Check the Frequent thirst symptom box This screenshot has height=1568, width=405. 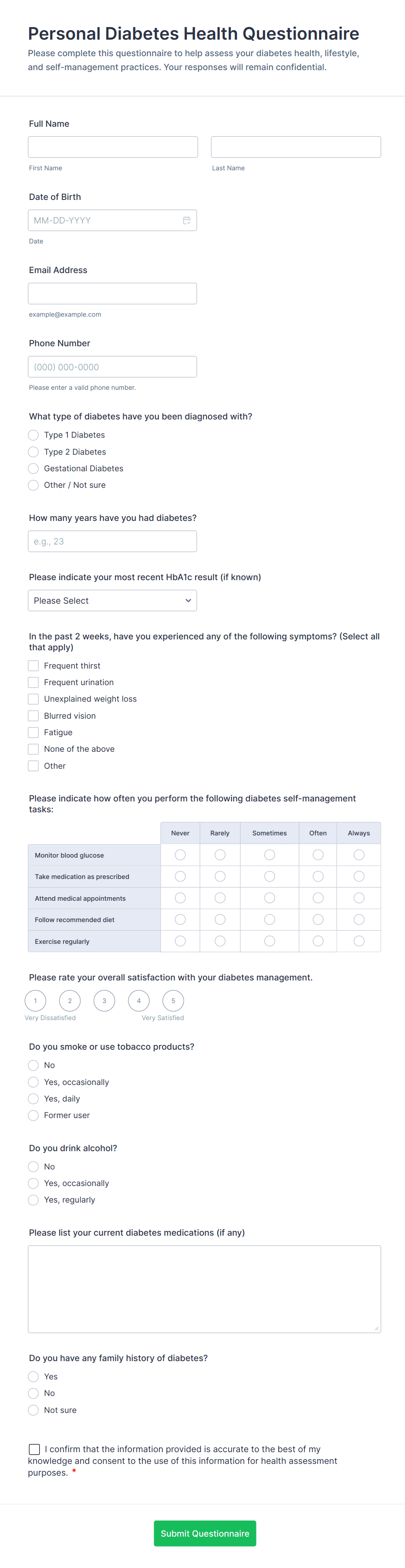point(34,666)
